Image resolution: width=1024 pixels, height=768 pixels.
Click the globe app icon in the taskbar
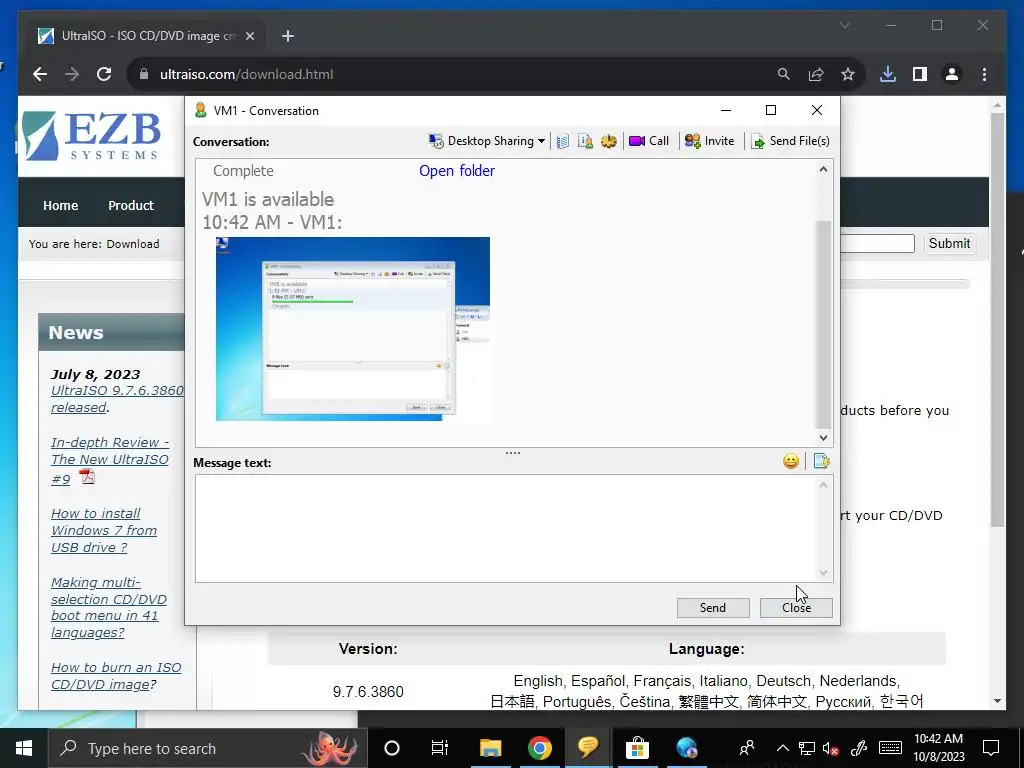[x=687, y=748]
